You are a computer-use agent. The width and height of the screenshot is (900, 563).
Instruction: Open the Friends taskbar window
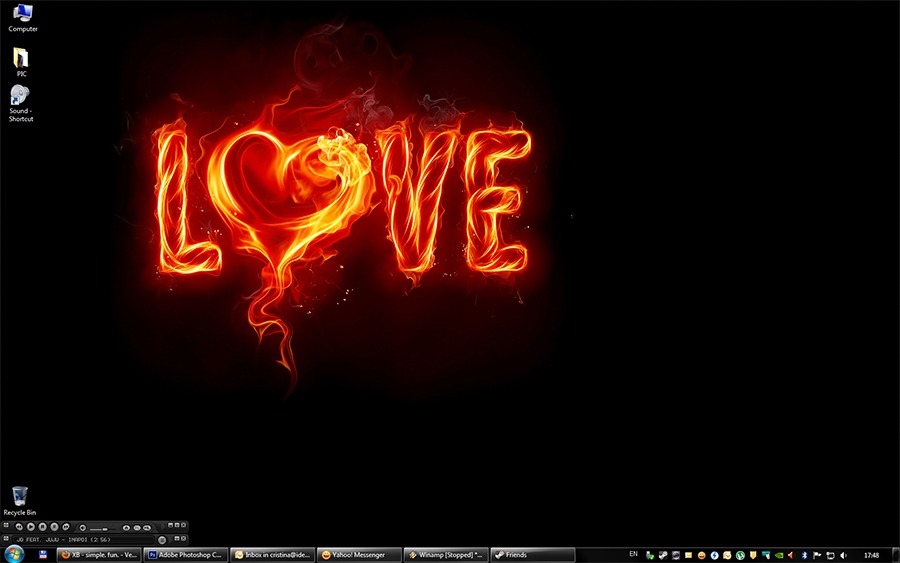(x=533, y=555)
